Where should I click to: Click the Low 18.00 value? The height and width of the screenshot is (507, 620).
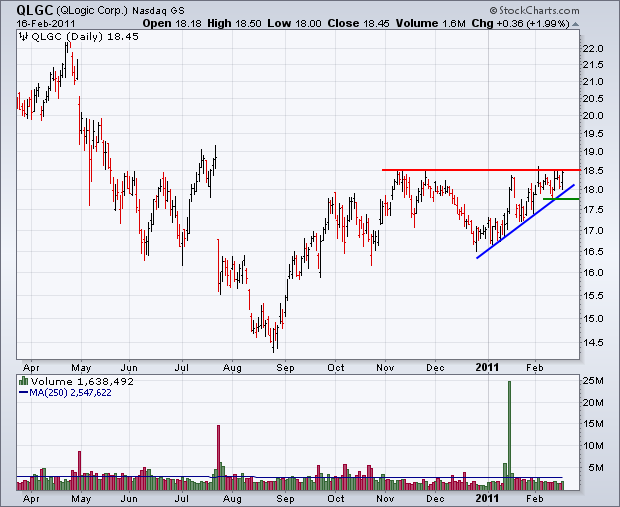[x=294, y=23]
